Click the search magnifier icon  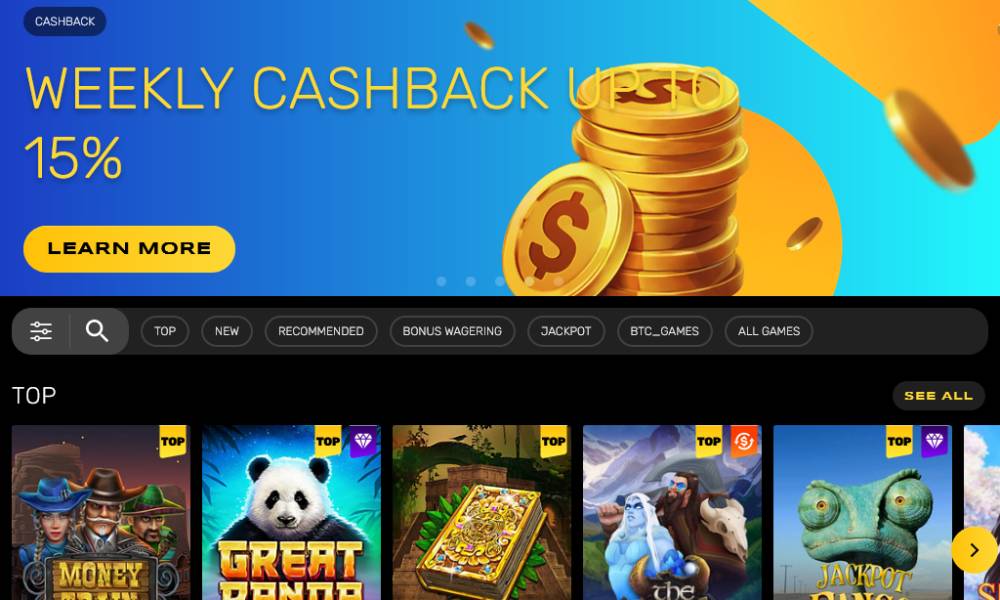point(97,331)
